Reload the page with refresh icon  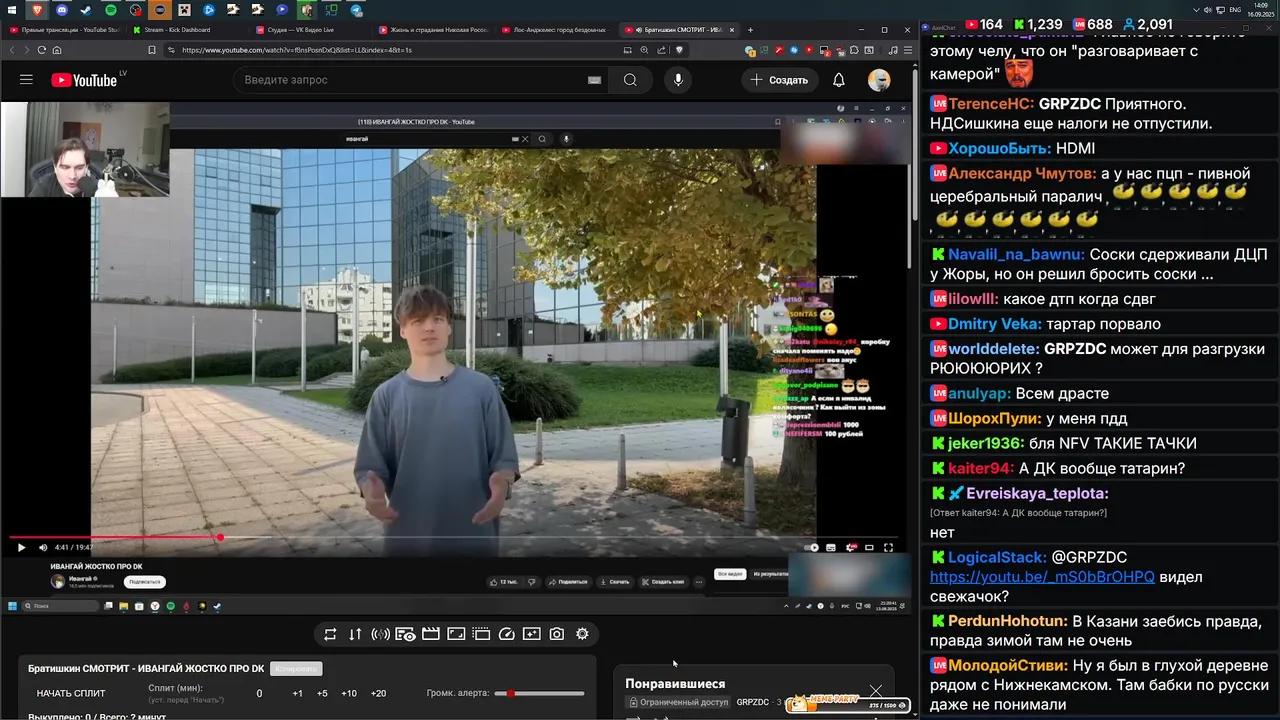(x=42, y=50)
